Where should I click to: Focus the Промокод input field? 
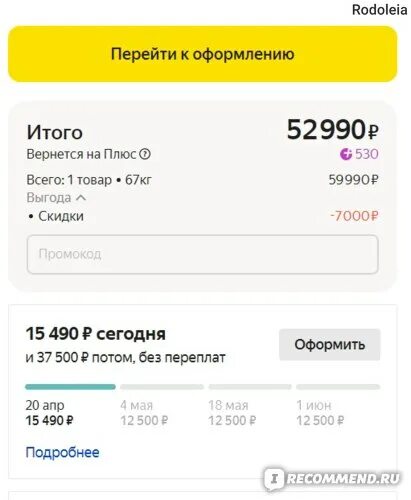point(202,254)
